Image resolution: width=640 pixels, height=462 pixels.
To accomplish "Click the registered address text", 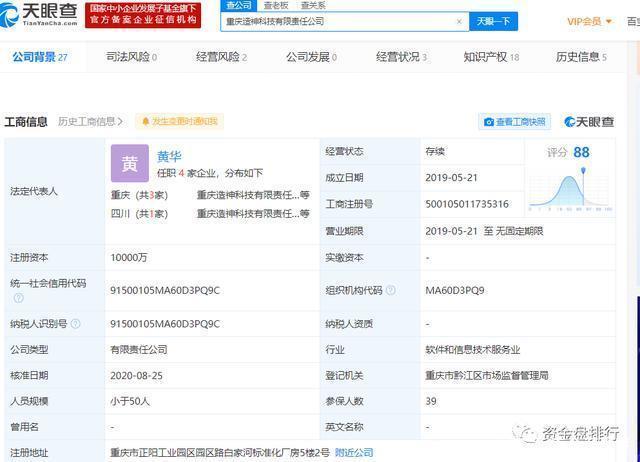I will pyautogui.click(x=220, y=452).
